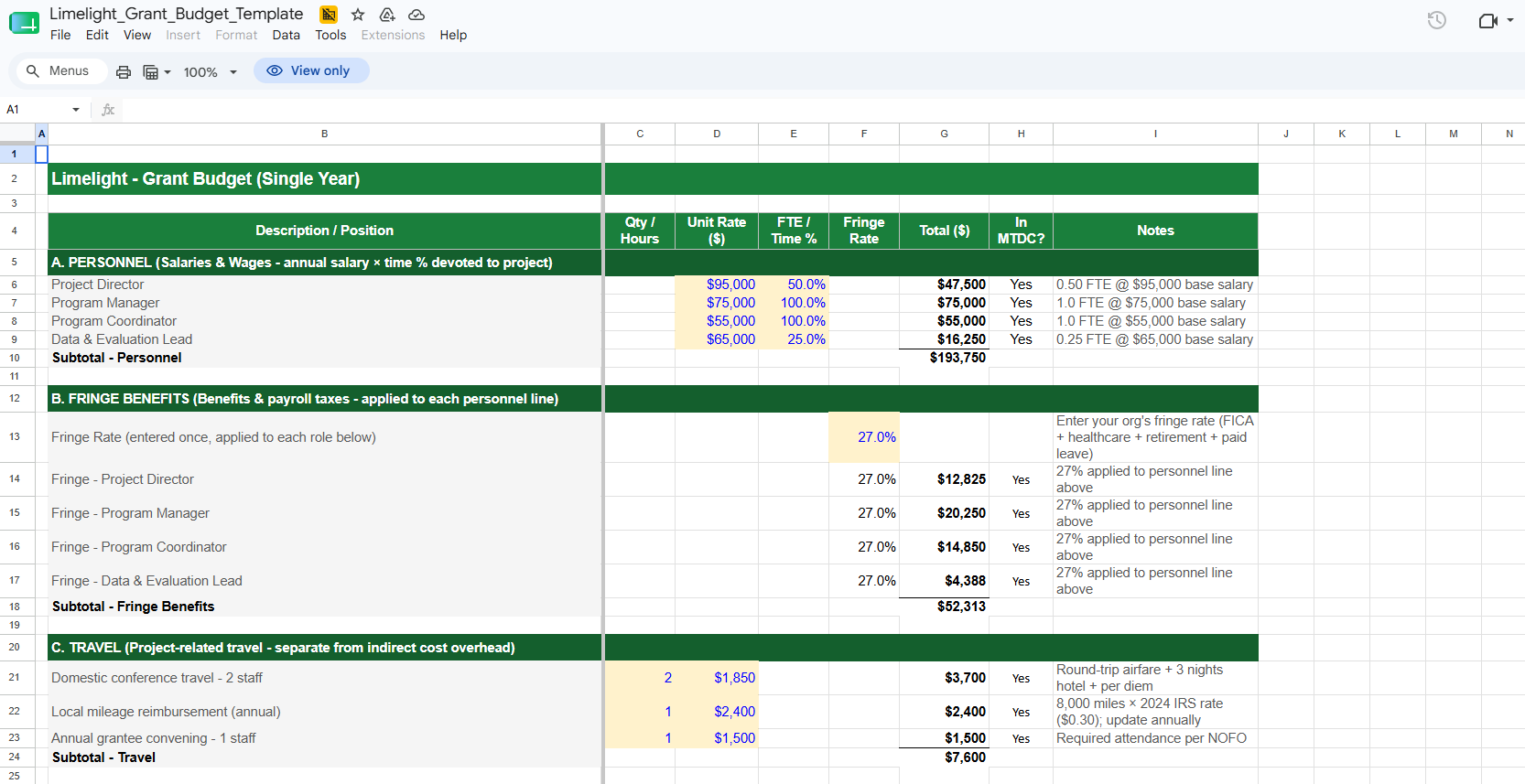Select 'Domestic conference travel - 2 staff' cell

coord(324,678)
